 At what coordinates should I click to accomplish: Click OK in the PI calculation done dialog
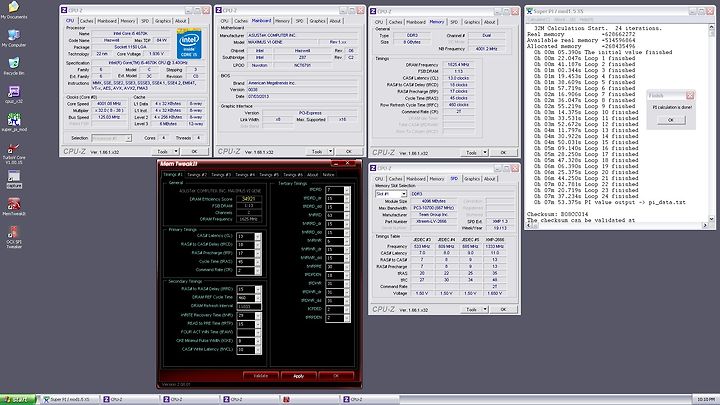[670, 120]
